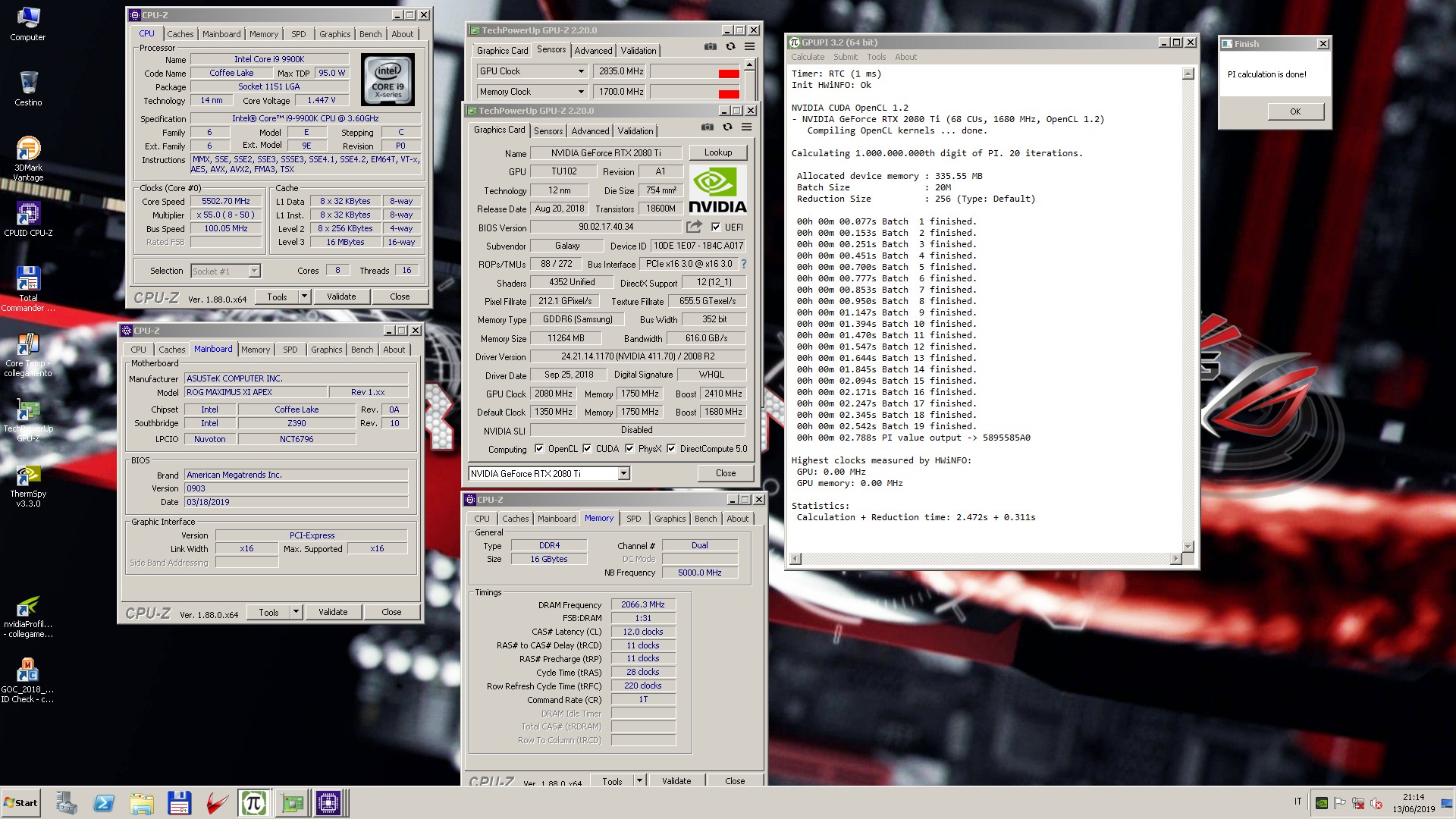Select the Core Temp desktop shortcut
This screenshot has height=819, width=1456.
(x=28, y=354)
